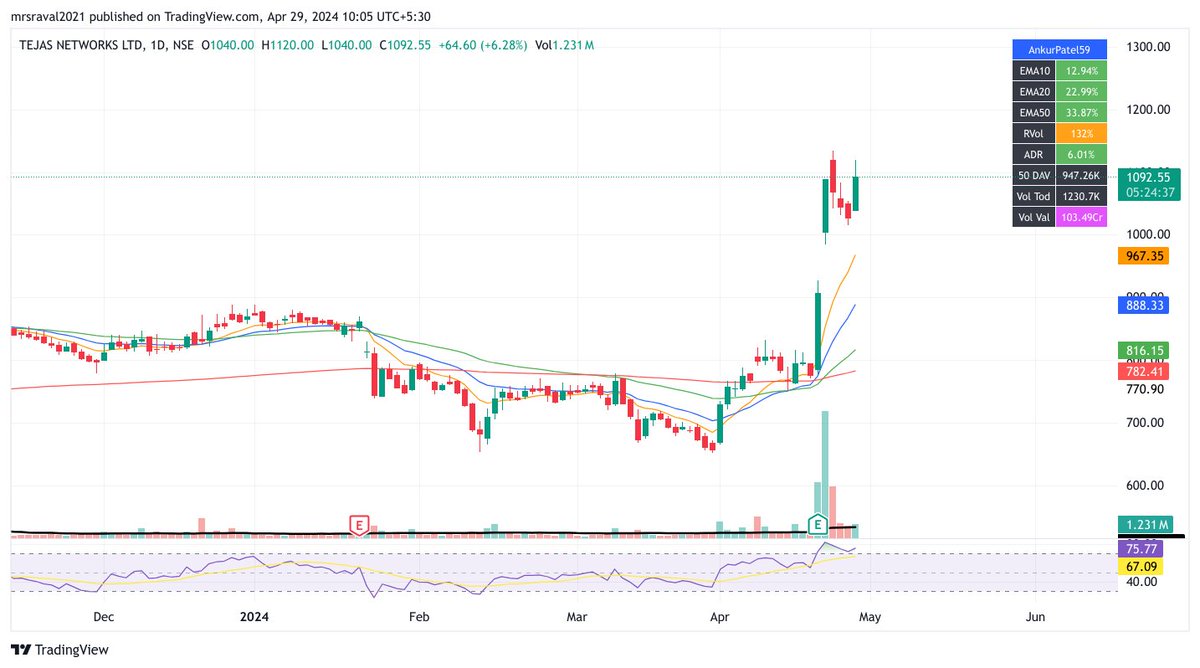This screenshot has width=1200, height=668.
Task: Click the EMA10 label cell
Action: pos(1034,70)
